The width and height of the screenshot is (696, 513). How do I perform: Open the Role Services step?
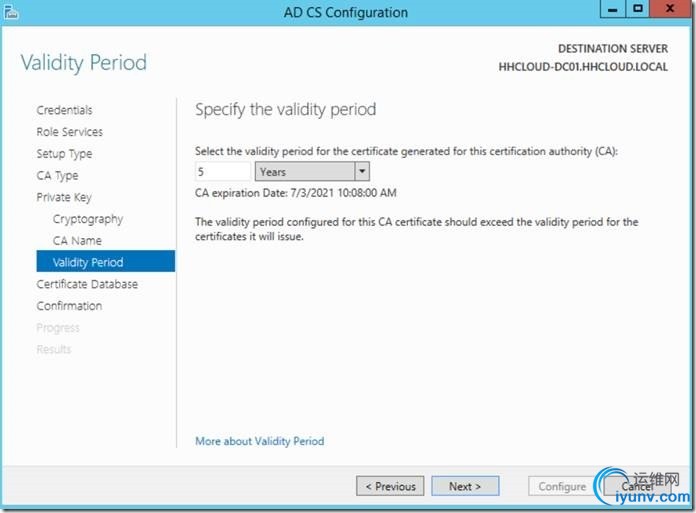(69, 132)
